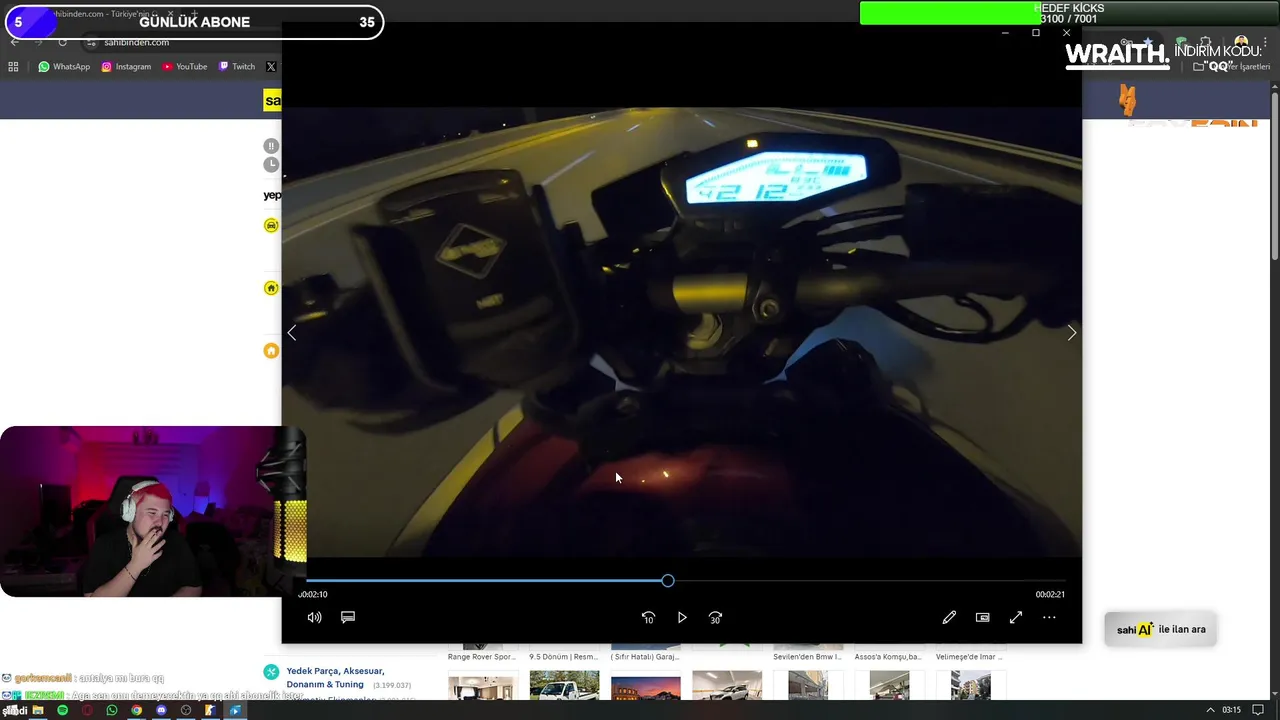Click the yellow car category icon in sidebar
This screenshot has height=720, width=1280.
271,226
